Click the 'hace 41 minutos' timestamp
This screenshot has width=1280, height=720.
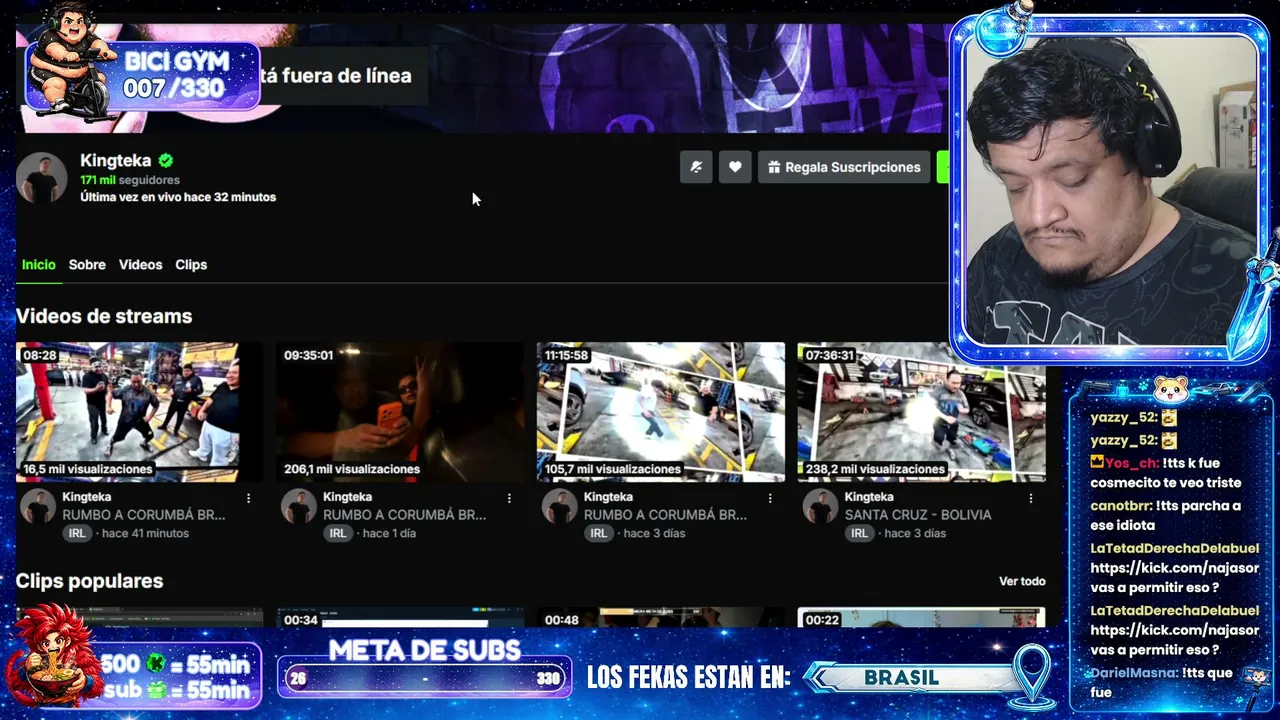tap(145, 533)
